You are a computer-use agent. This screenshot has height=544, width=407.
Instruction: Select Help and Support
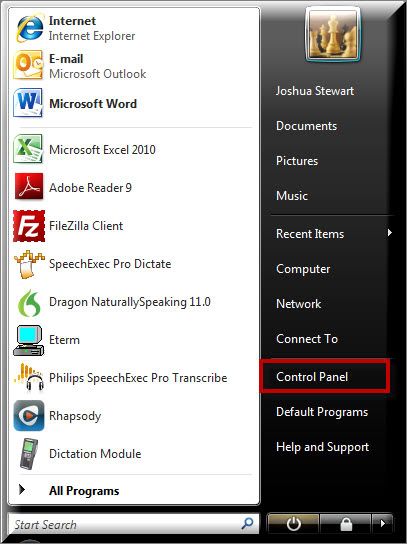322,447
